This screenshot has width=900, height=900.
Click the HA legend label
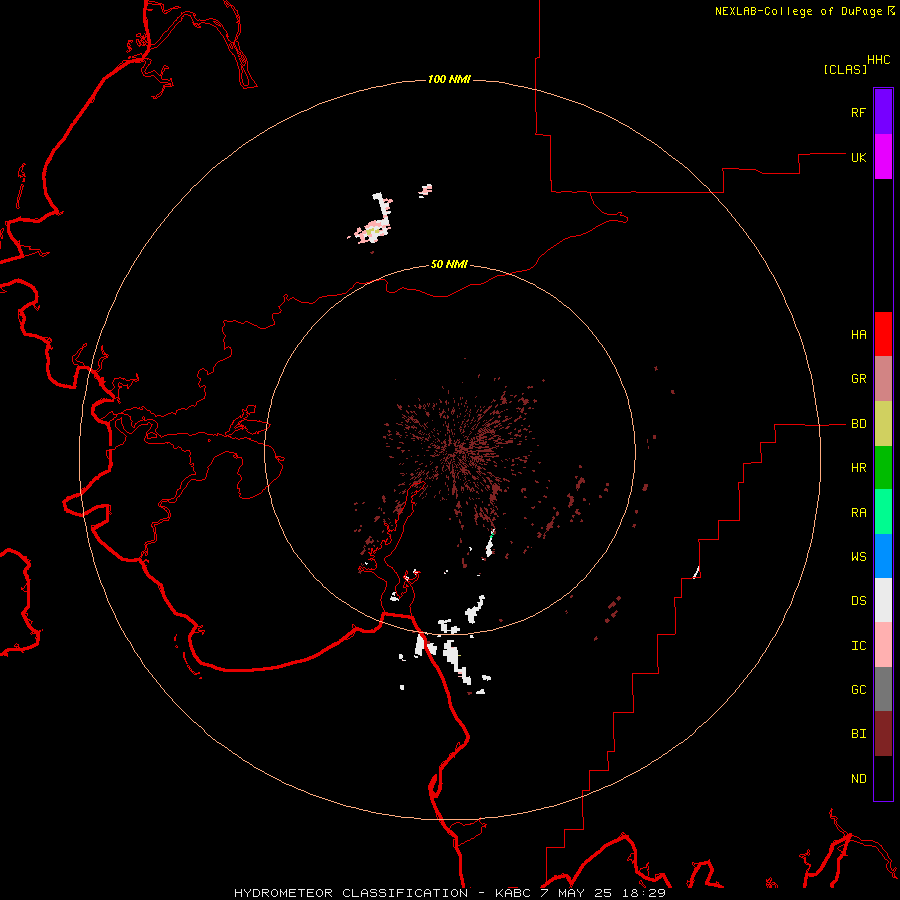[x=858, y=335]
